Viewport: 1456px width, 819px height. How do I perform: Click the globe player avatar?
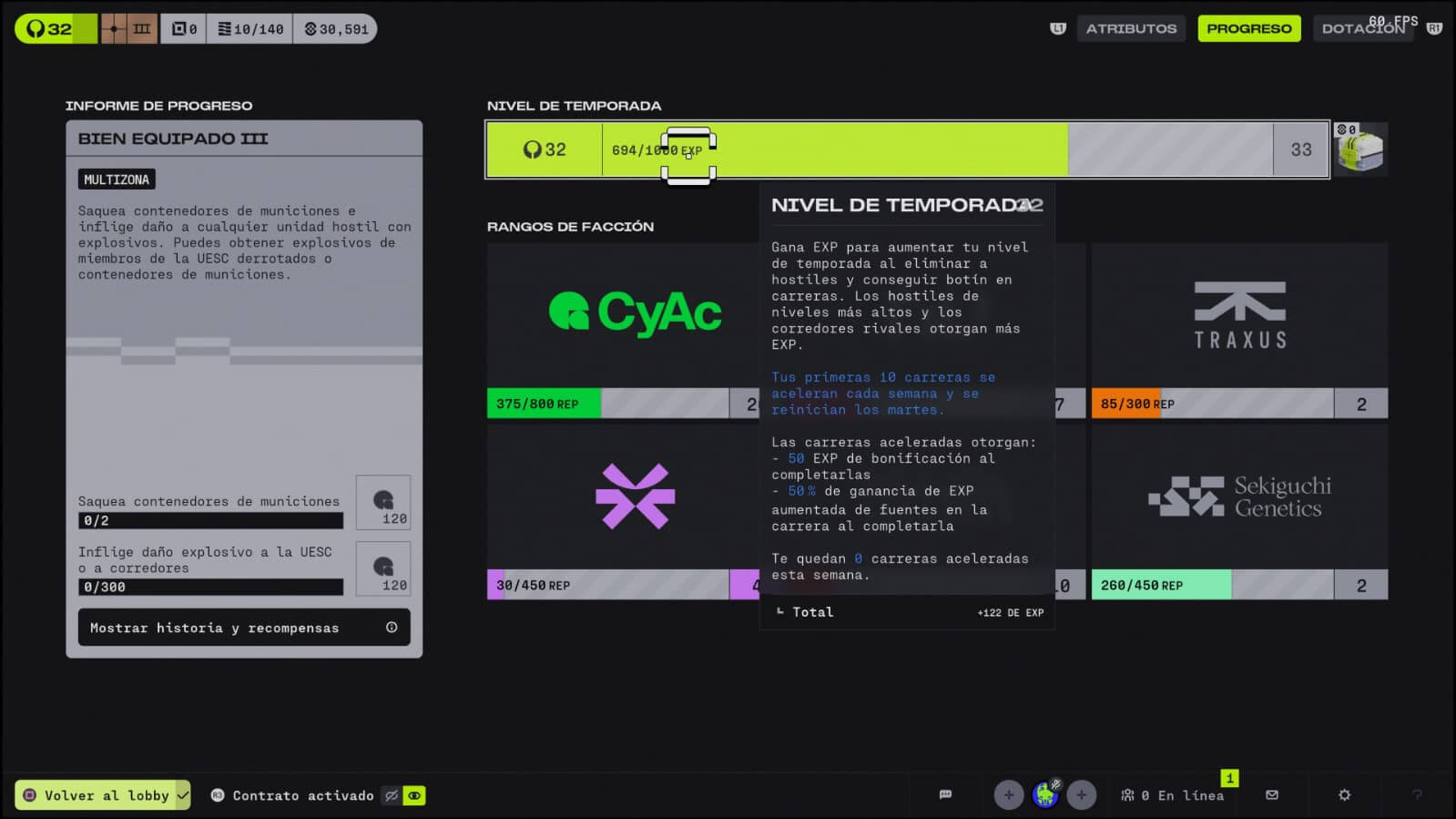[1045, 795]
